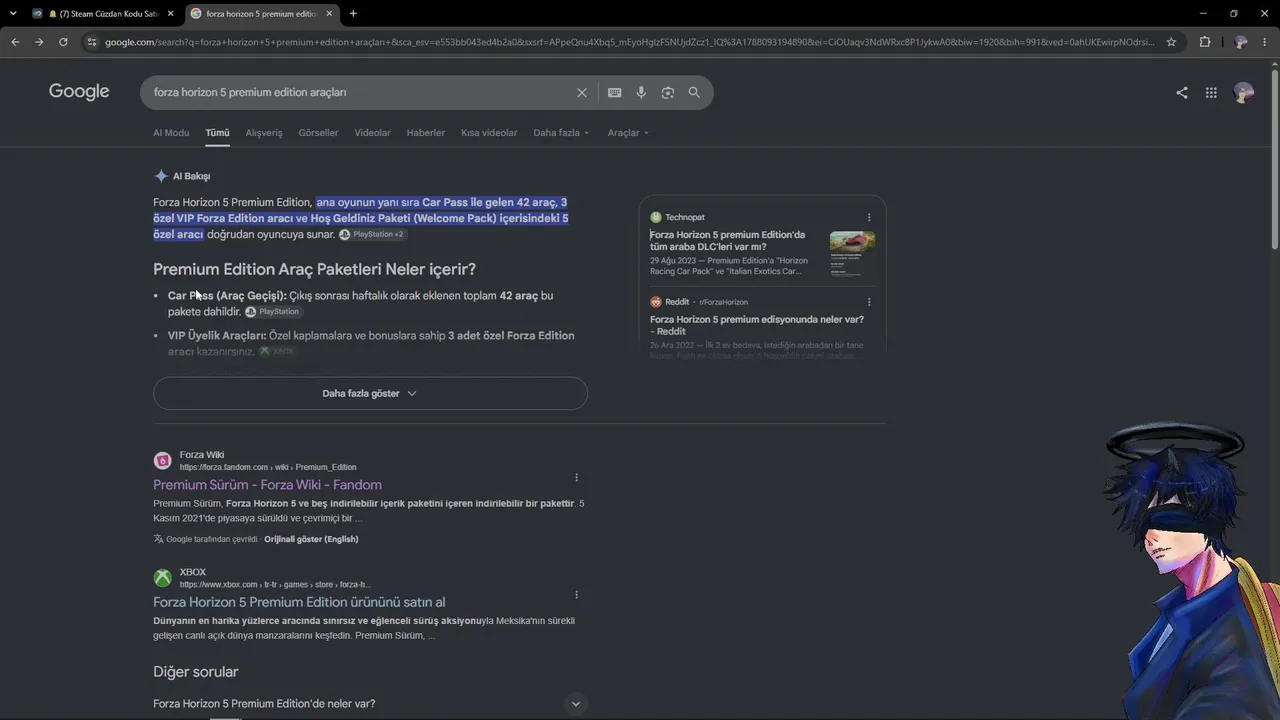
Task: Expand the Premium Edition'de neler var question
Action: [370, 704]
